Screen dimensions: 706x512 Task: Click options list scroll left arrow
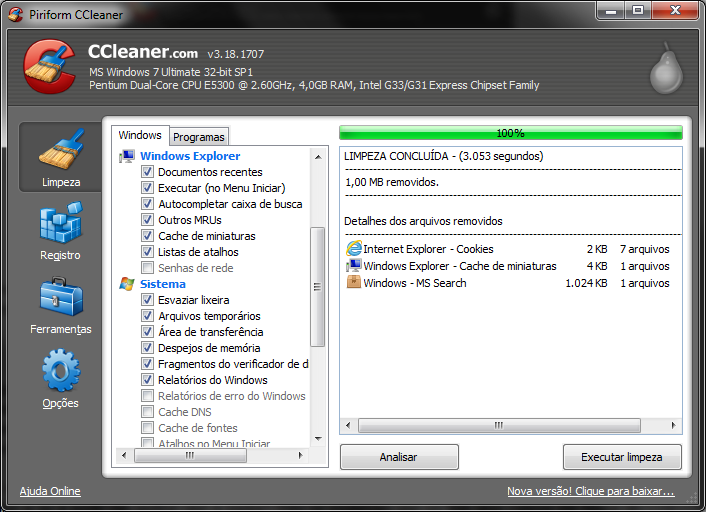tap(124, 455)
